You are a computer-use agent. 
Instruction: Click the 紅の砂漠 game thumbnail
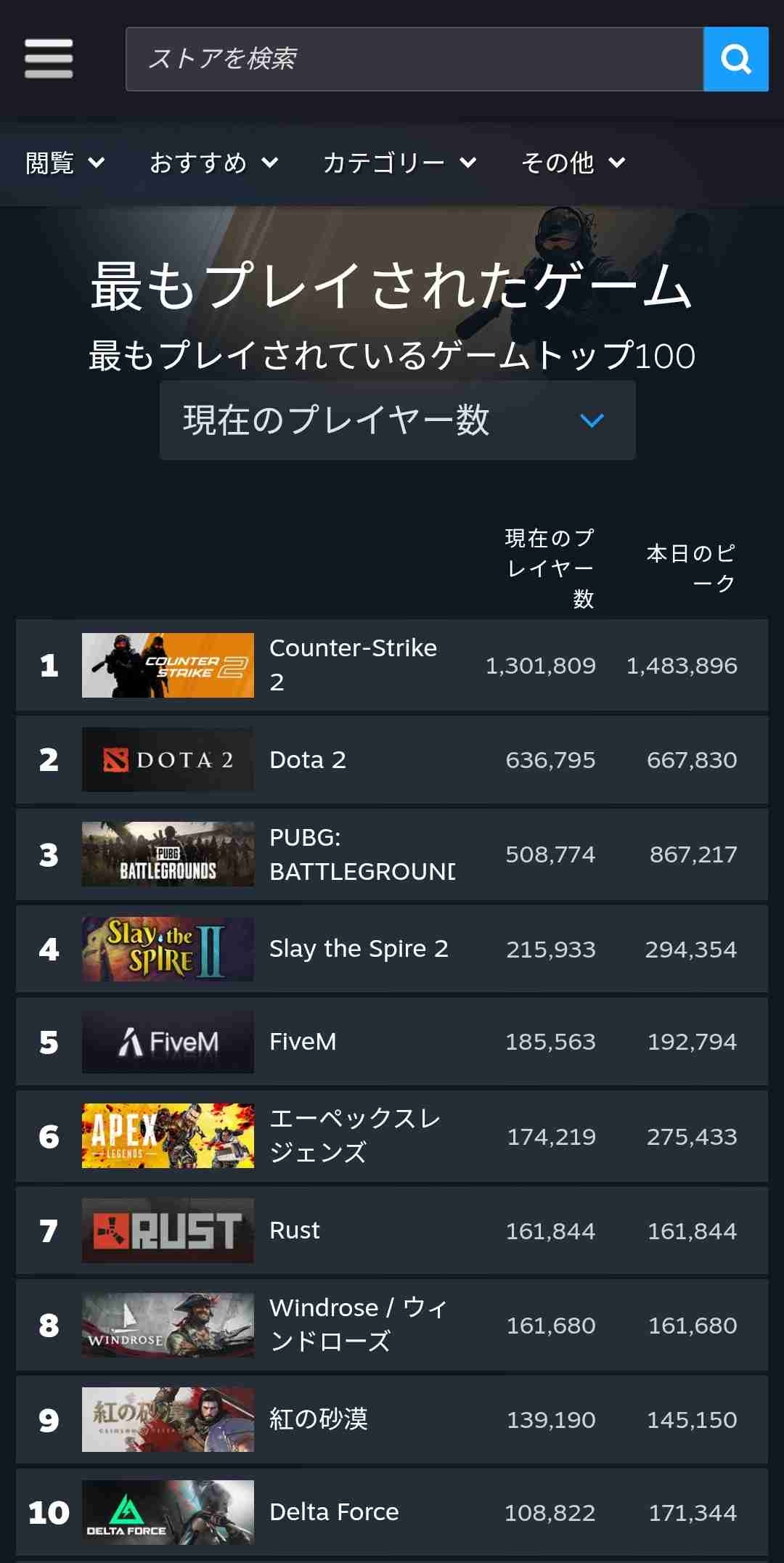tap(168, 1419)
